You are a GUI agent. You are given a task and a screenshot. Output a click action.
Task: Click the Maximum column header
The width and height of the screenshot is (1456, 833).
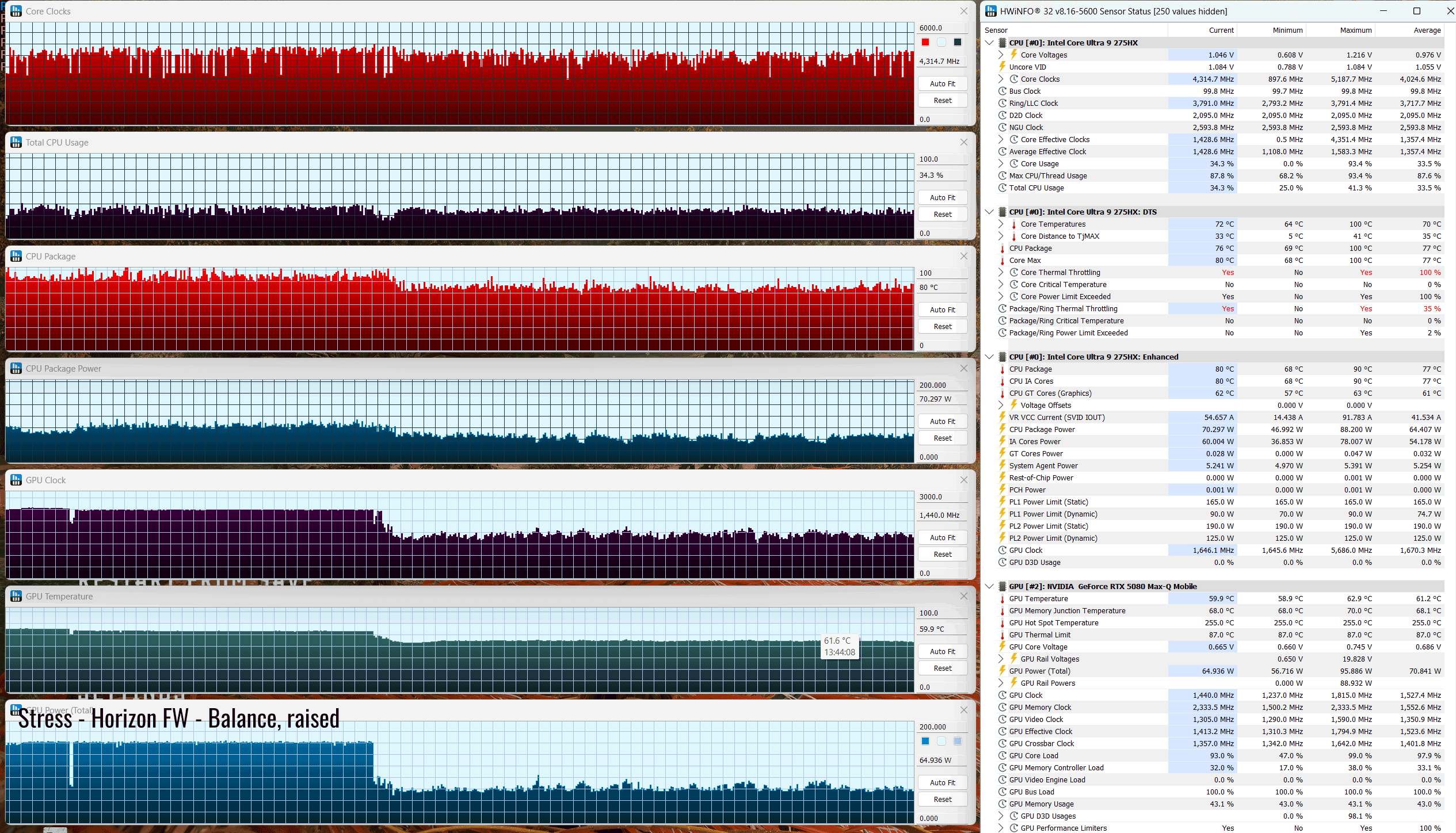(x=1356, y=30)
